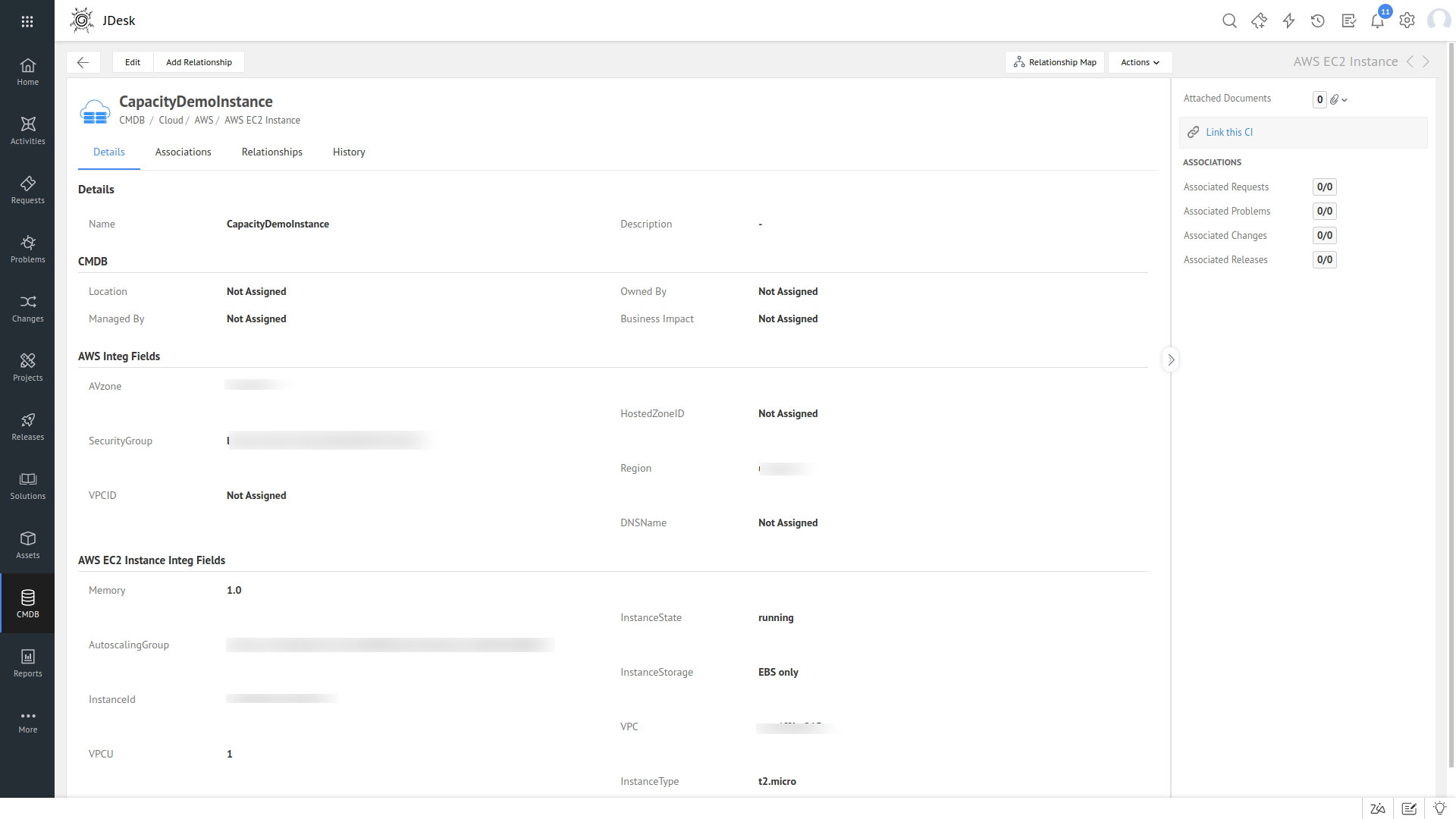1456x819 pixels.
Task: Go to Releases in sidebar
Action: coord(27,426)
